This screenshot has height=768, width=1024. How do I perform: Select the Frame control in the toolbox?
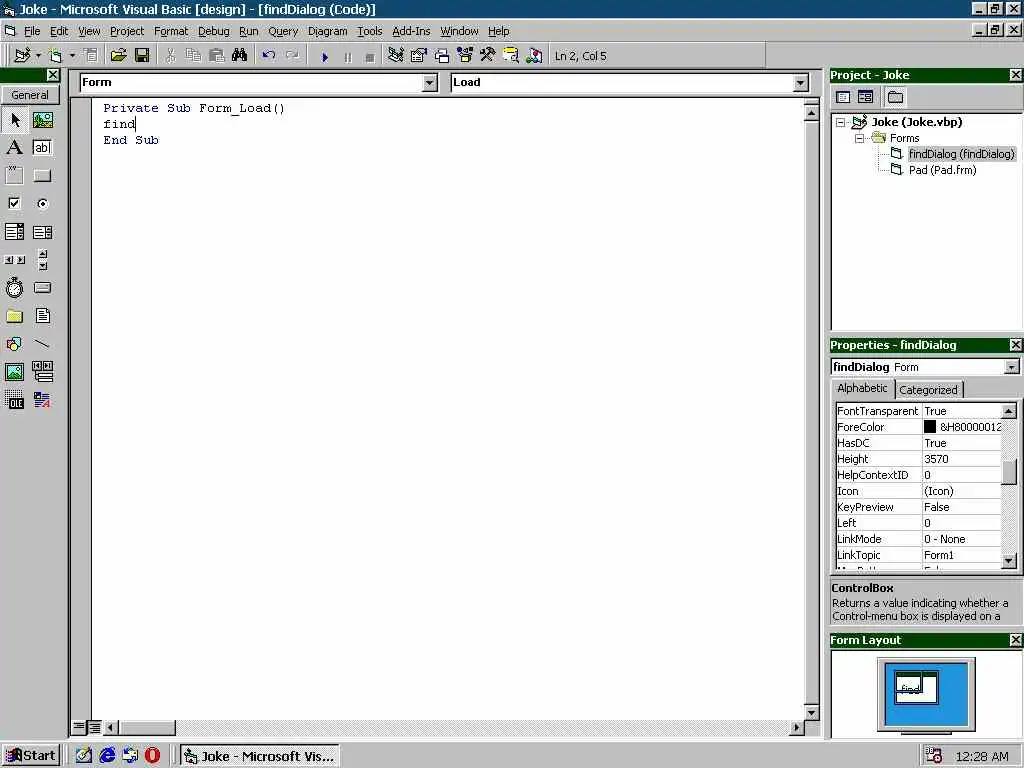tap(15, 175)
